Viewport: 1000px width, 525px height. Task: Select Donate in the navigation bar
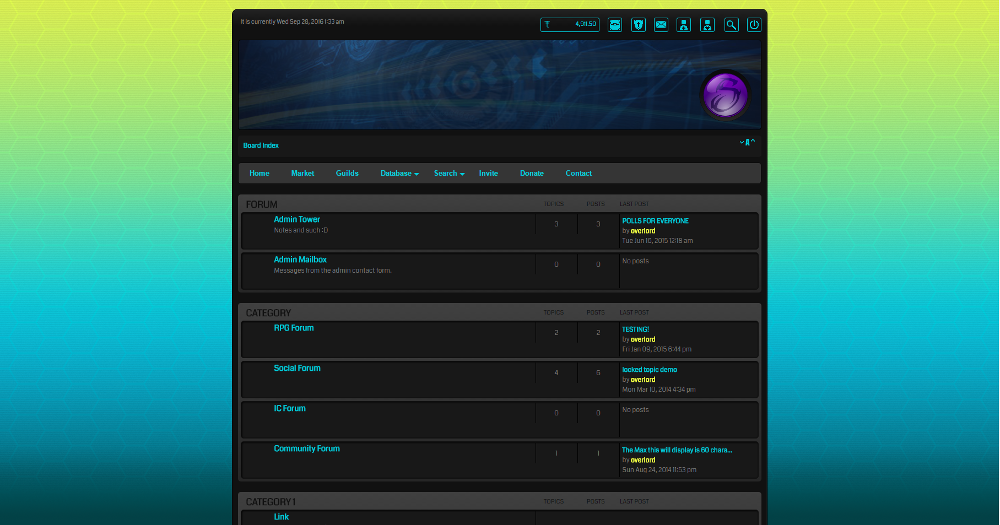point(531,173)
